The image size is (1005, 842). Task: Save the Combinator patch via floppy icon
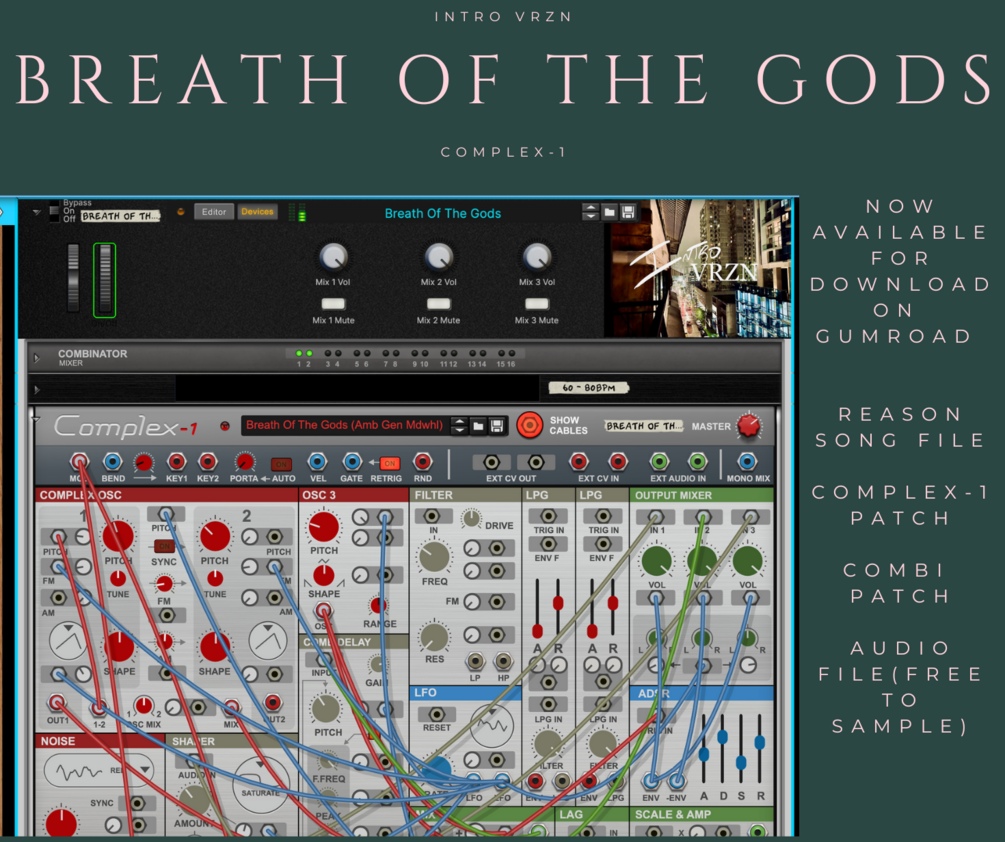click(628, 212)
